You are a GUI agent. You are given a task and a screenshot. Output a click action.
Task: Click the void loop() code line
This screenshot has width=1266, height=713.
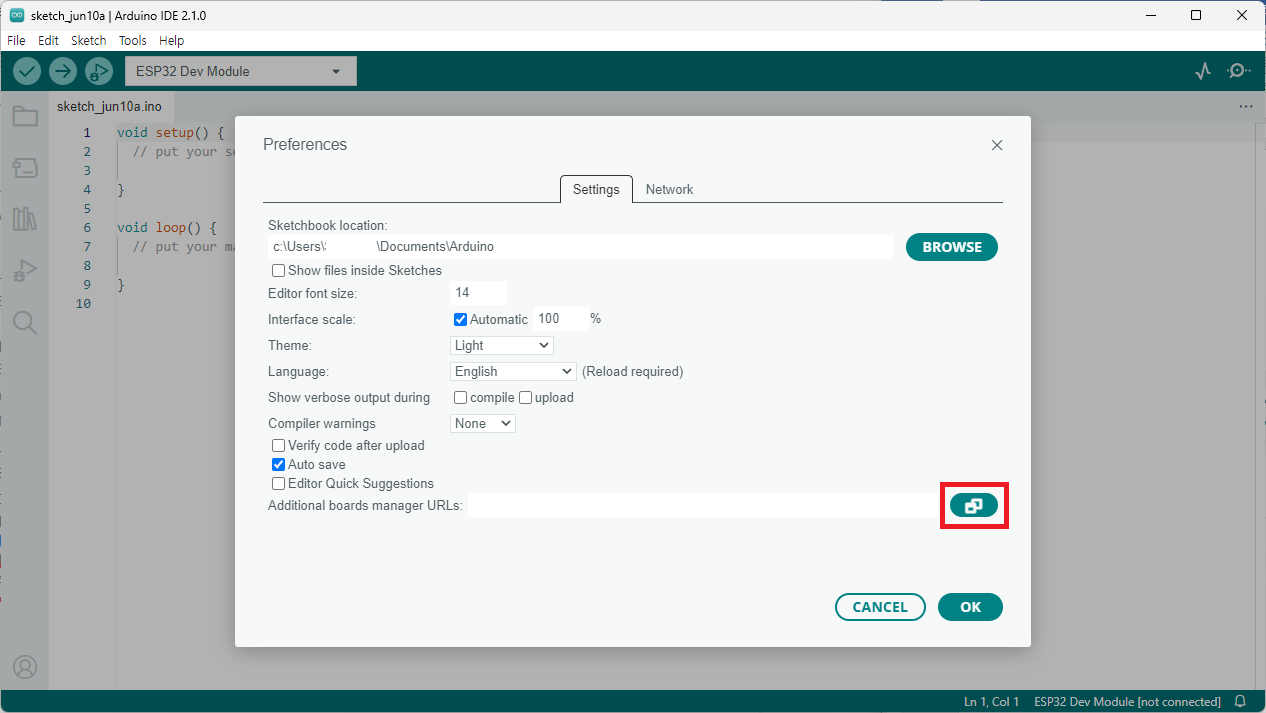(x=166, y=227)
